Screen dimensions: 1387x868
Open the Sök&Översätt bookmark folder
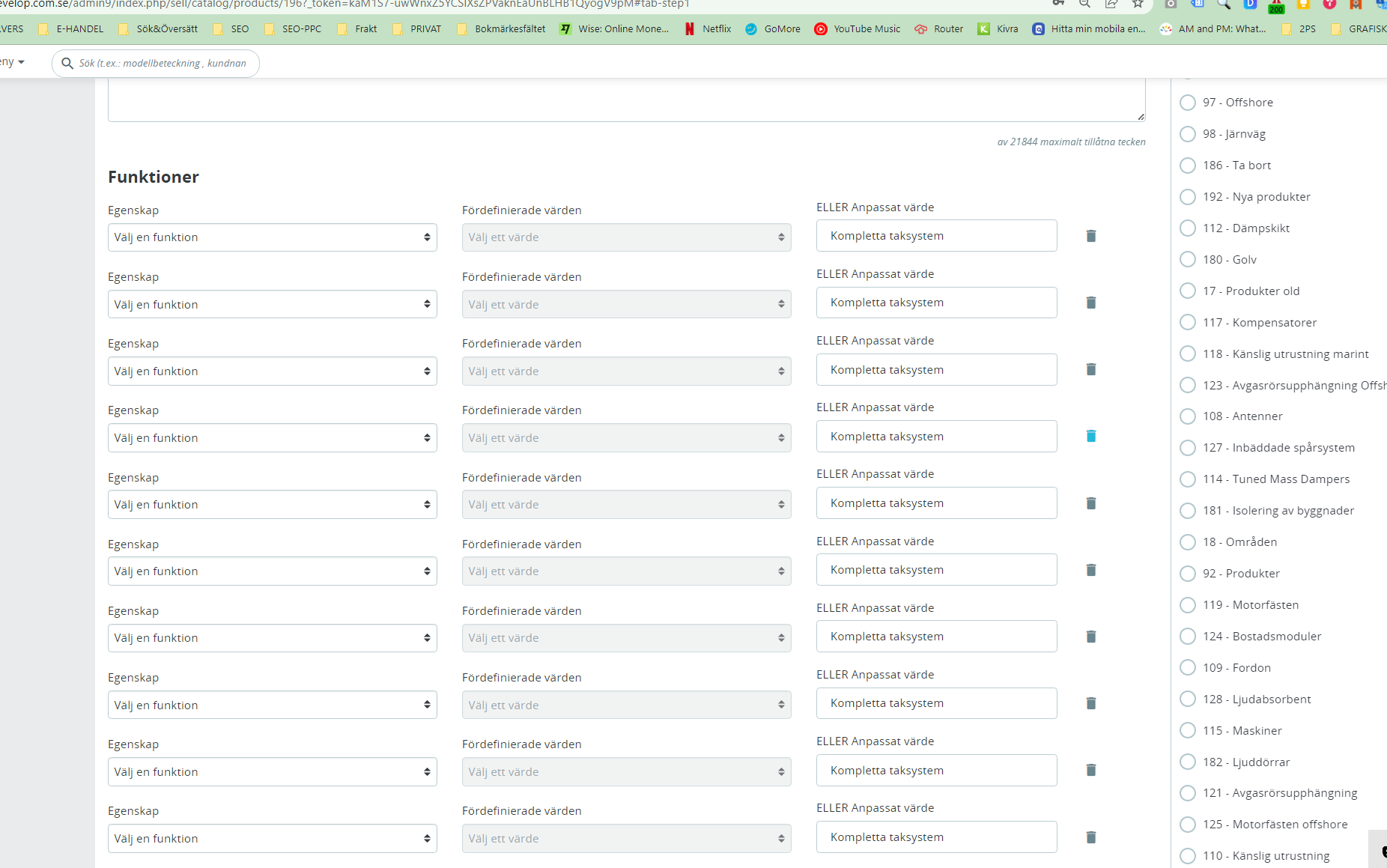point(158,29)
